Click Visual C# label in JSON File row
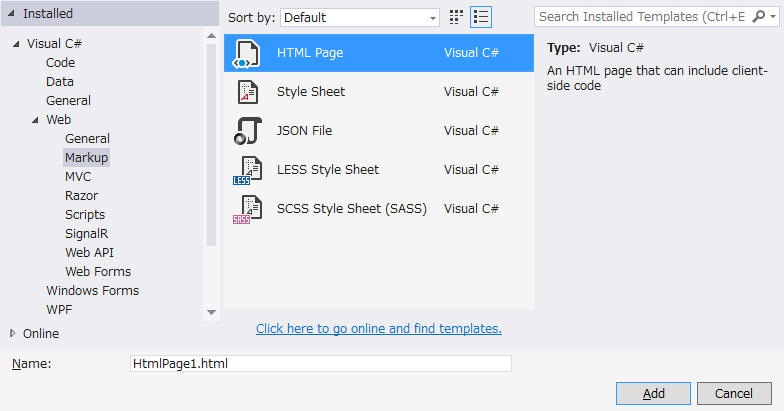 tap(471, 130)
